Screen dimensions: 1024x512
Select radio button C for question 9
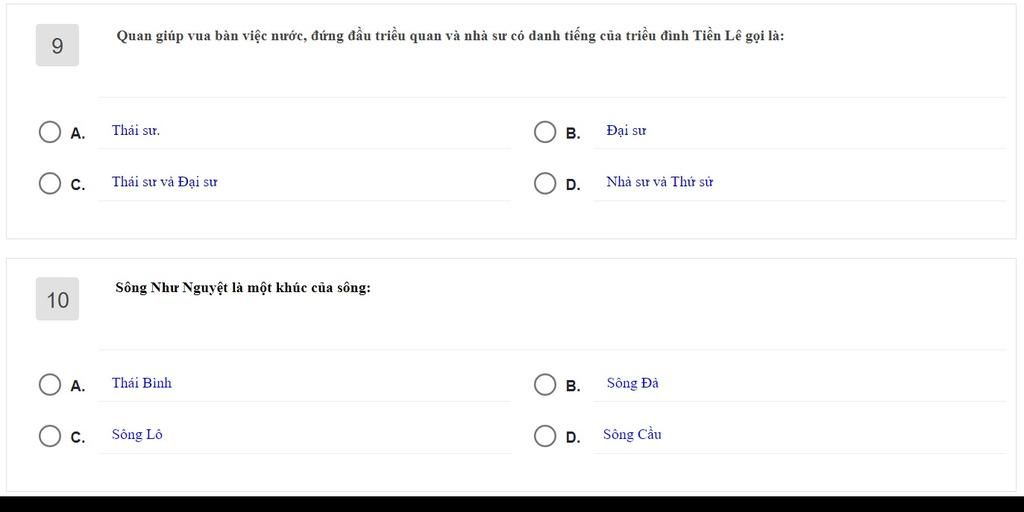(50, 184)
